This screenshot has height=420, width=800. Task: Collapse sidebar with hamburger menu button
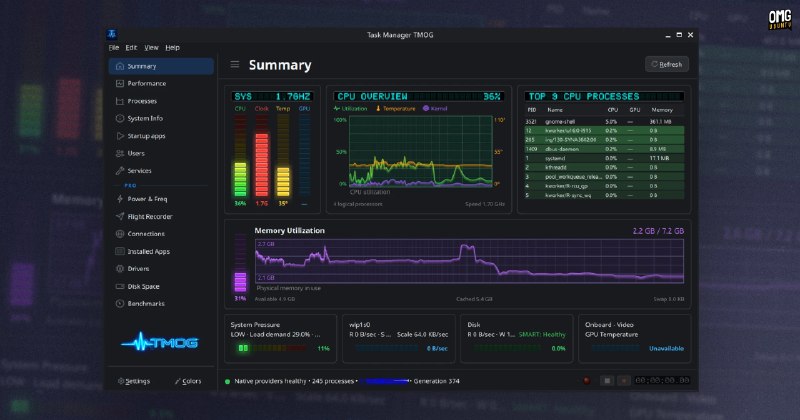[235, 64]
